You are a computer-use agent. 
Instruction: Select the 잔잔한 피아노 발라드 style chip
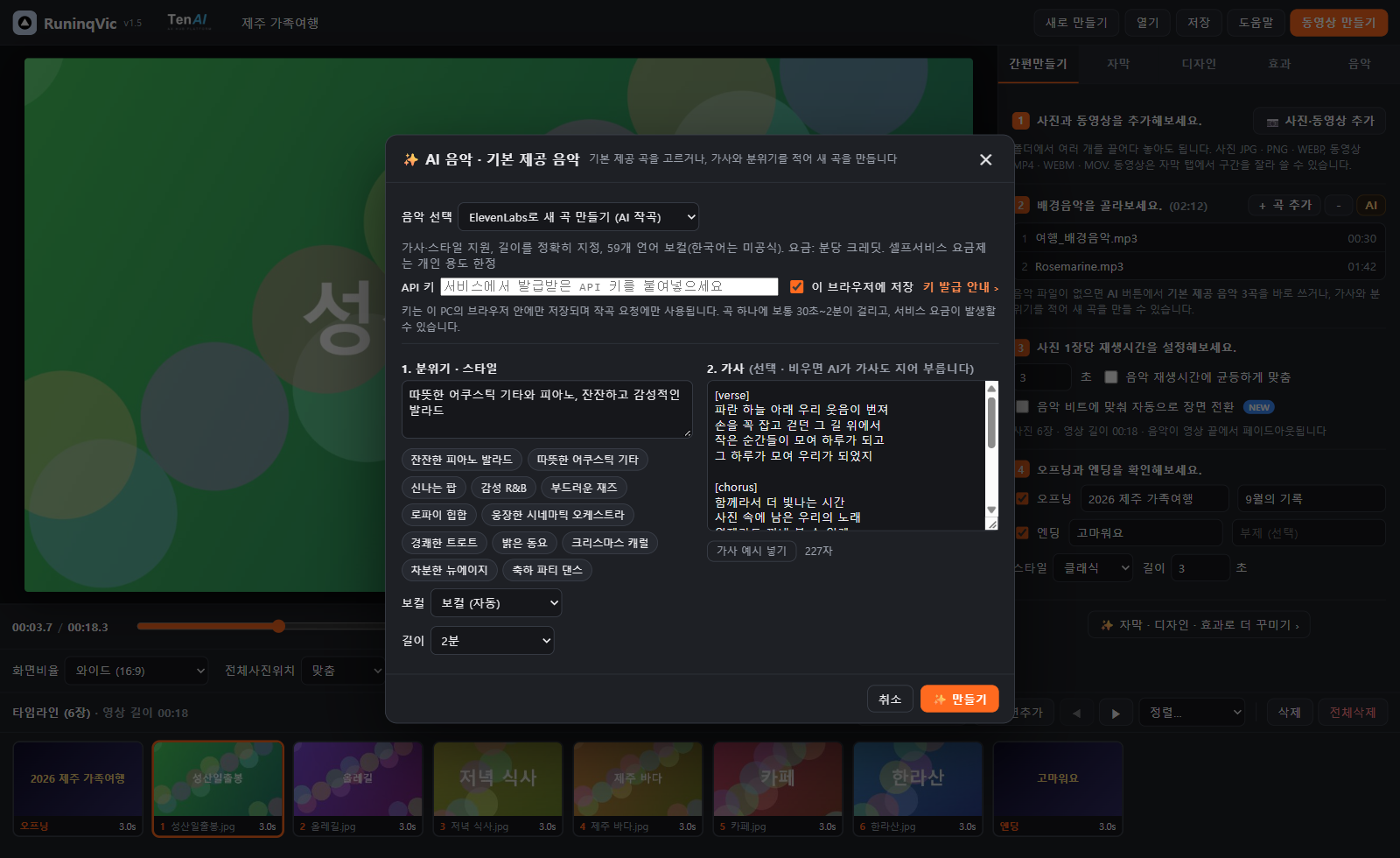462,460
